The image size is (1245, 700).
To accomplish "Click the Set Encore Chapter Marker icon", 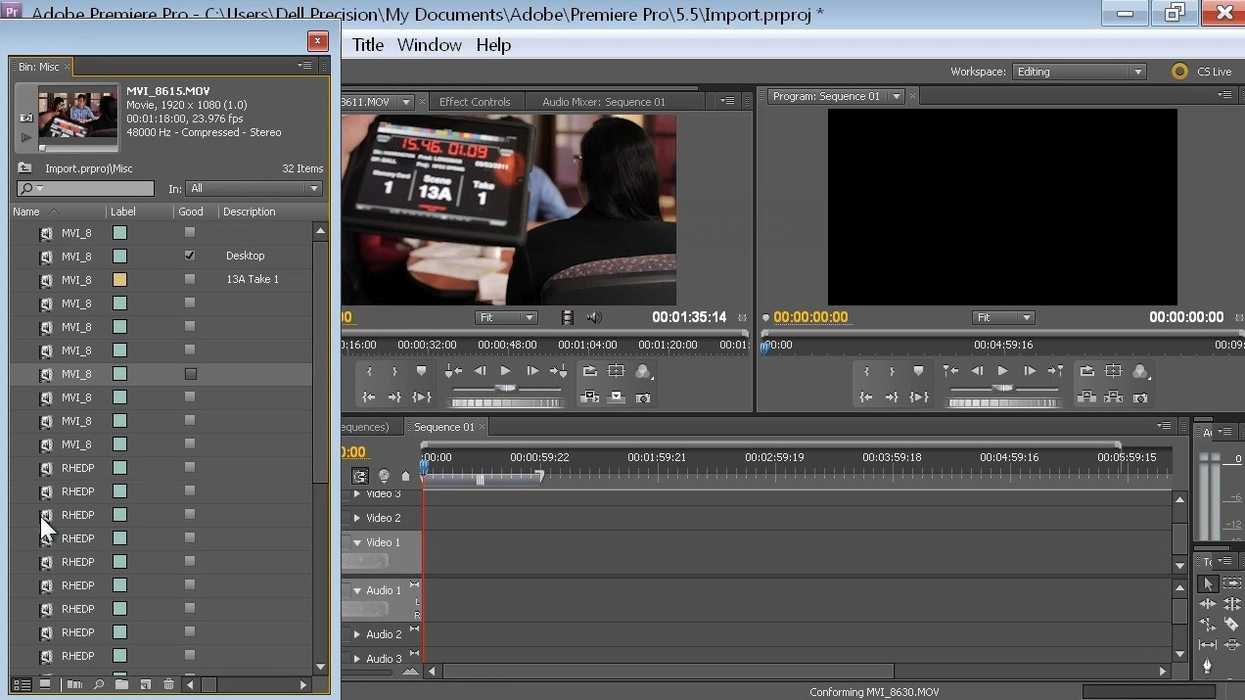I will click(383, 476).
